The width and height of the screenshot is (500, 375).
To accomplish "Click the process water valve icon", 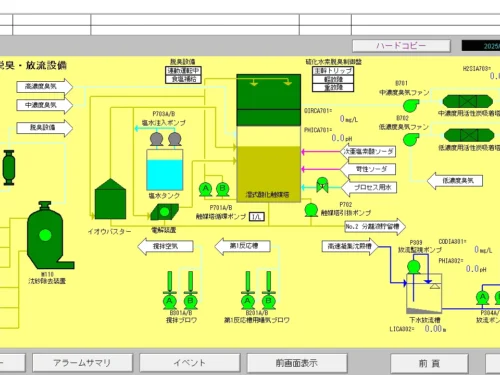I will point(322,185).
